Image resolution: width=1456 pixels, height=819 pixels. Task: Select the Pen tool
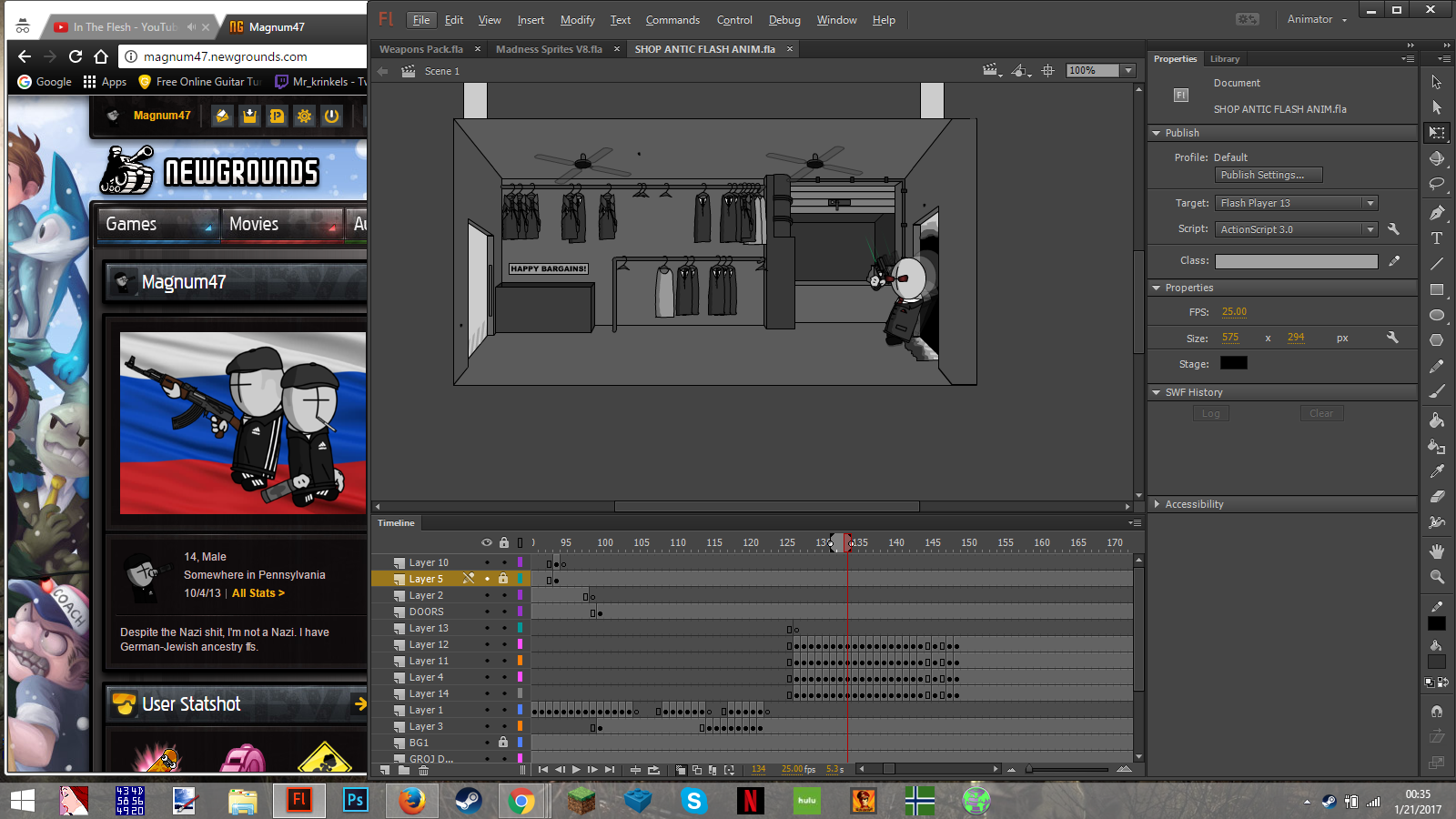pos(1437,213)
